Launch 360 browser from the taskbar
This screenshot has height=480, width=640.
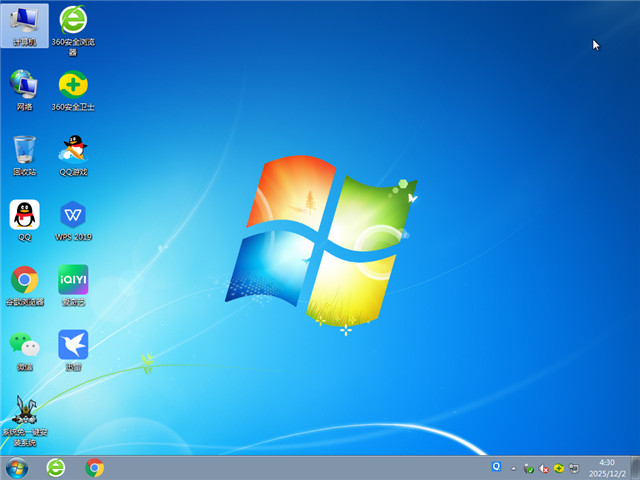pos(56,467)
